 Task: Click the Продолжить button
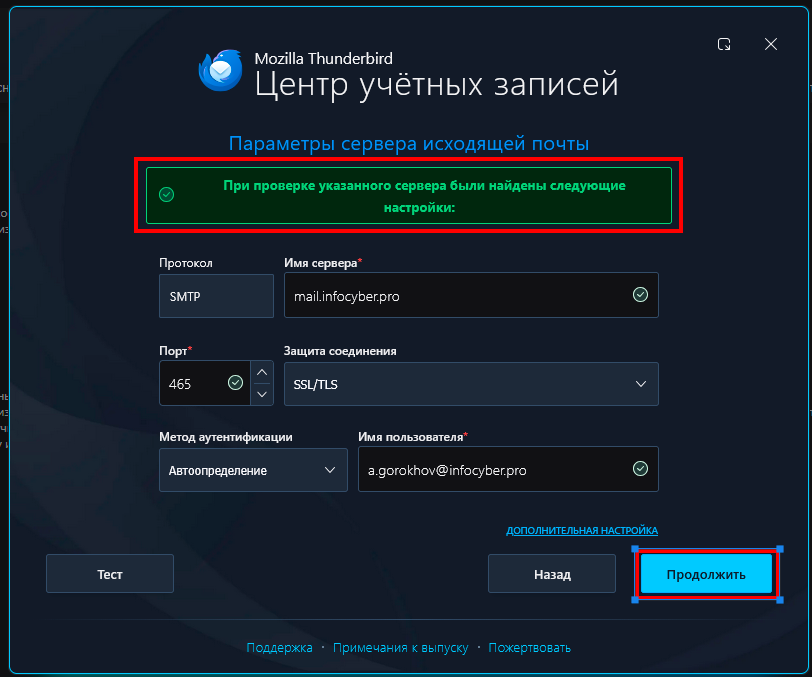click(706, 574)
